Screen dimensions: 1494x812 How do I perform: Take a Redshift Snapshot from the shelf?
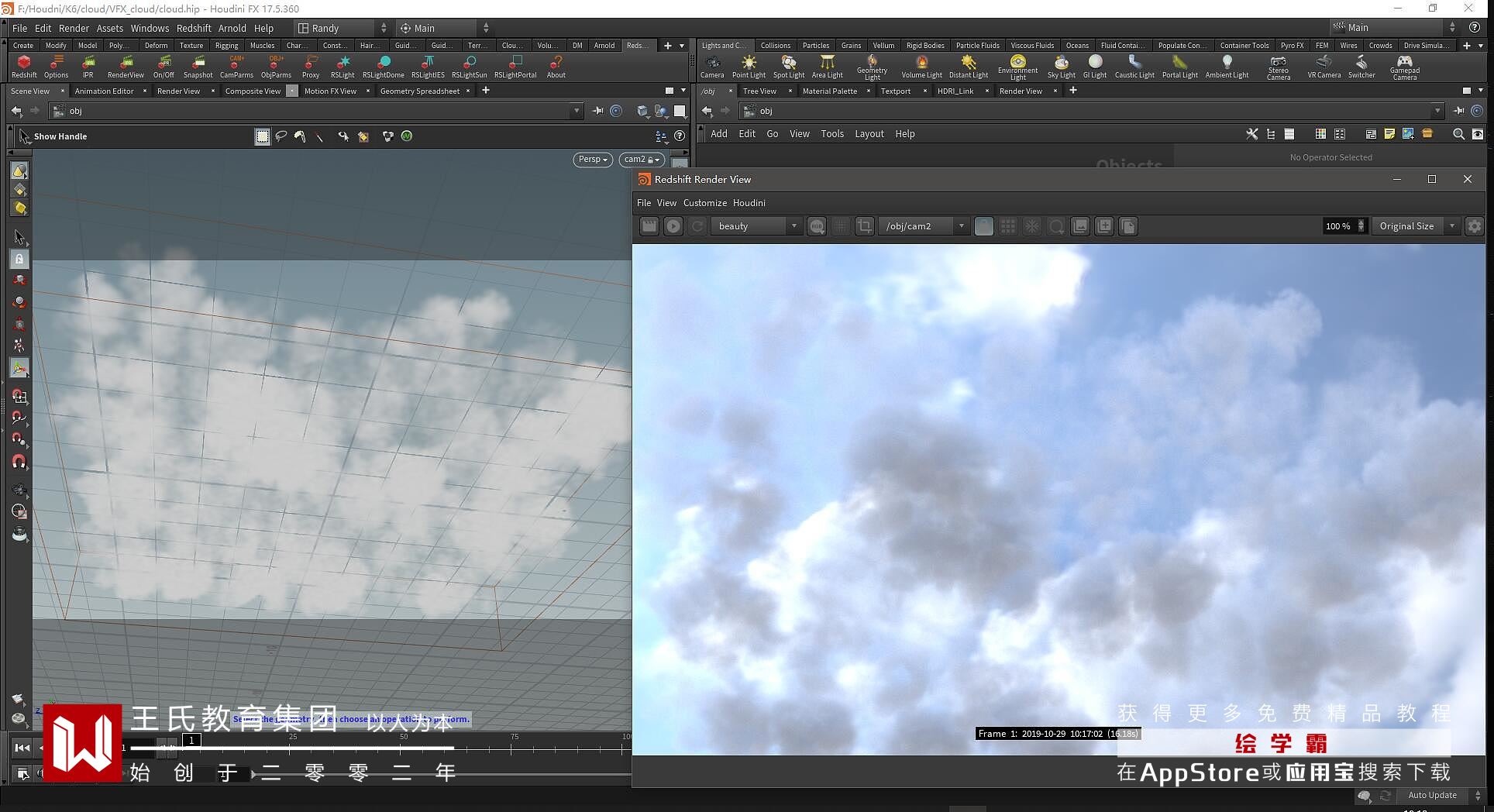(x=198, y=67)
